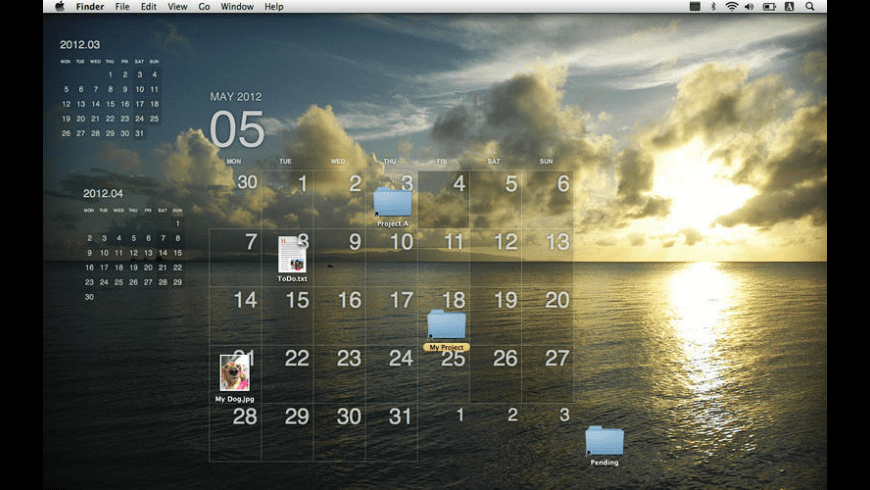
Task: Click the input source 'A' icon
Action: click(790, 6)
